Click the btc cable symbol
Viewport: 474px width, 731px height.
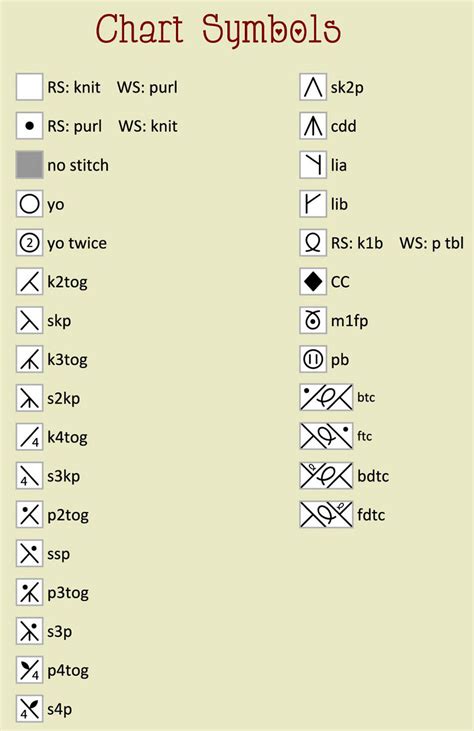326,398
